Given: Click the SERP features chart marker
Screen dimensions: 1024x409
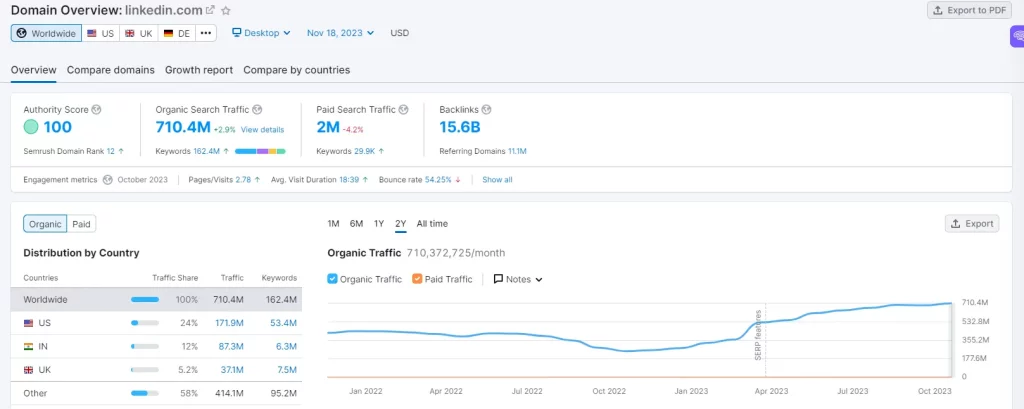Looking at the screenshot, I should pos(759,335).
